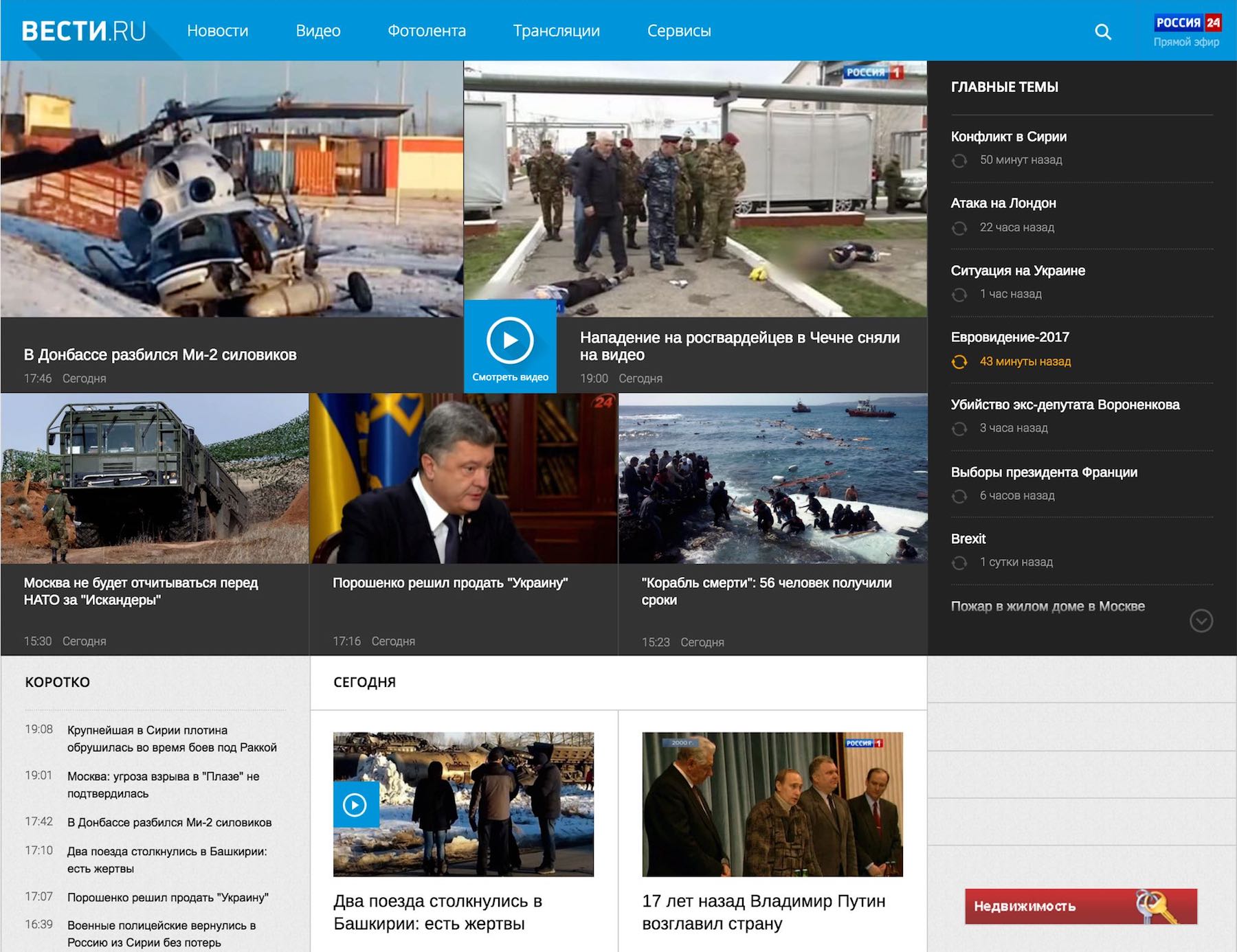Click the Недвижимость banner
1237x952 pixels.
pos(1080,906)
